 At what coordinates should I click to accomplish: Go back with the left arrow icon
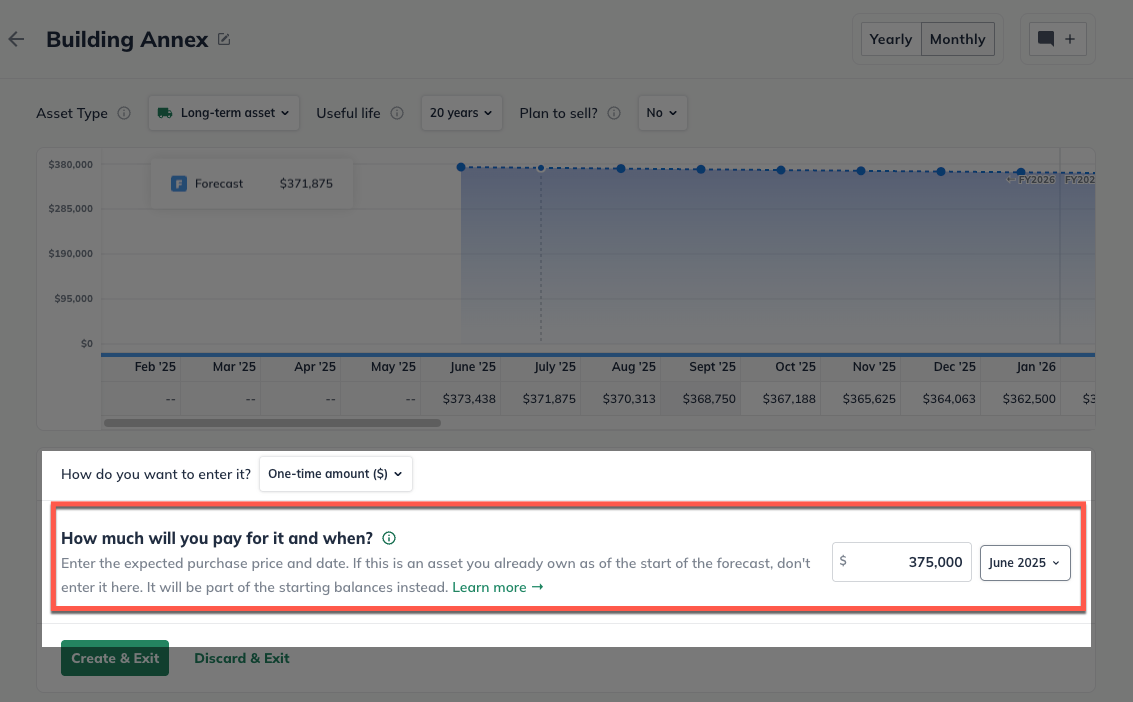pos(16,39)
